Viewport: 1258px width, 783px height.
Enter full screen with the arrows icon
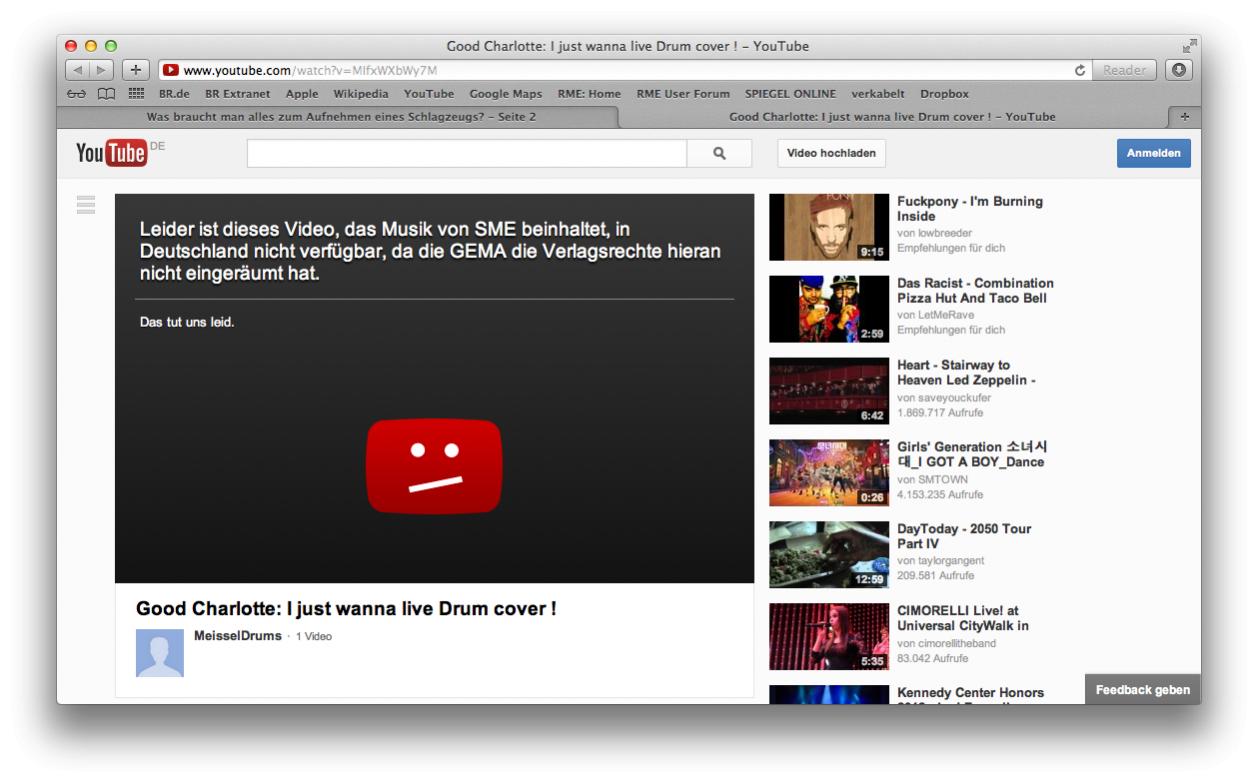pos(1189,46)
